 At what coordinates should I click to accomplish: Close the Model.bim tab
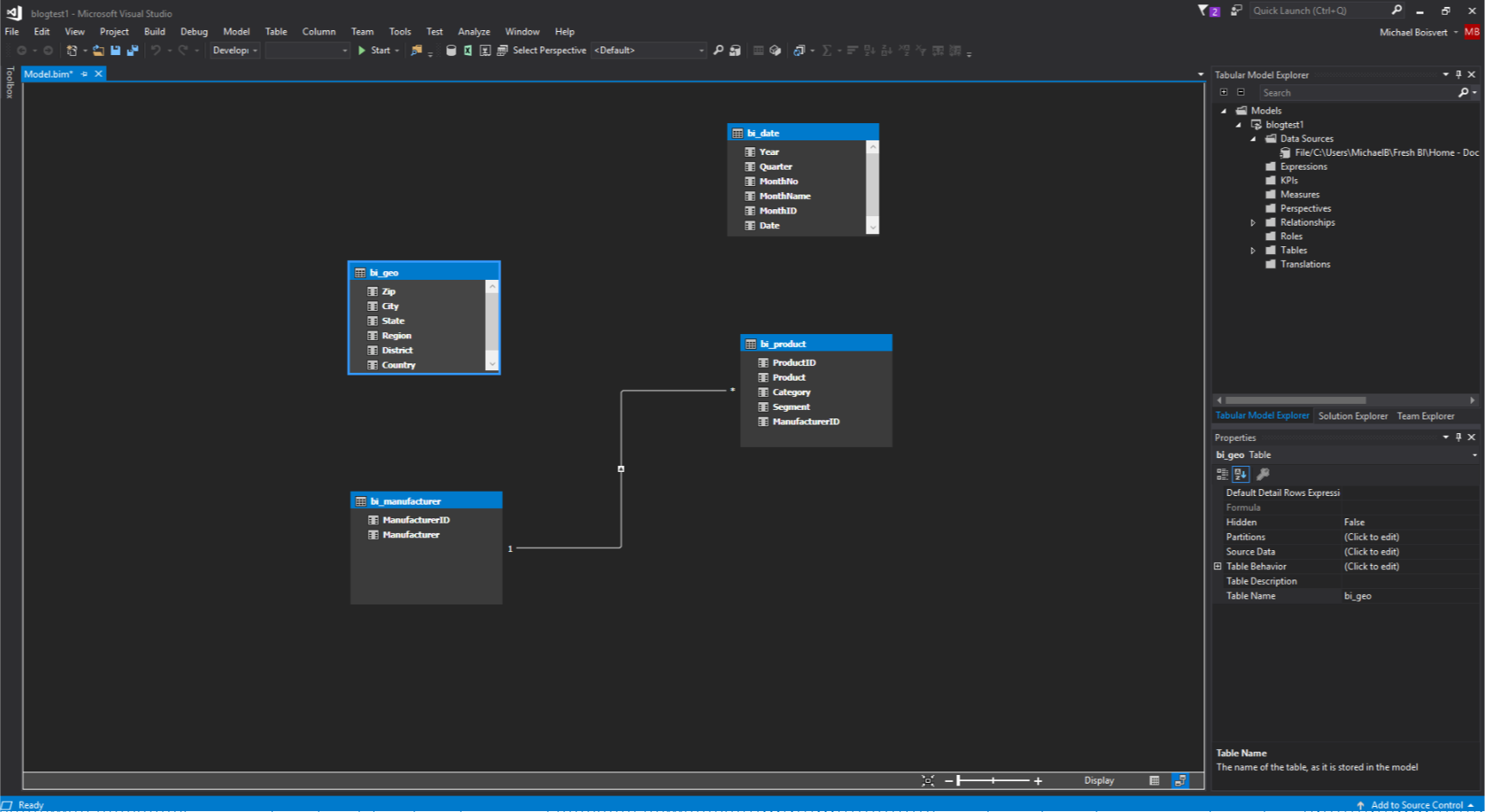click(x=99, y=74)
